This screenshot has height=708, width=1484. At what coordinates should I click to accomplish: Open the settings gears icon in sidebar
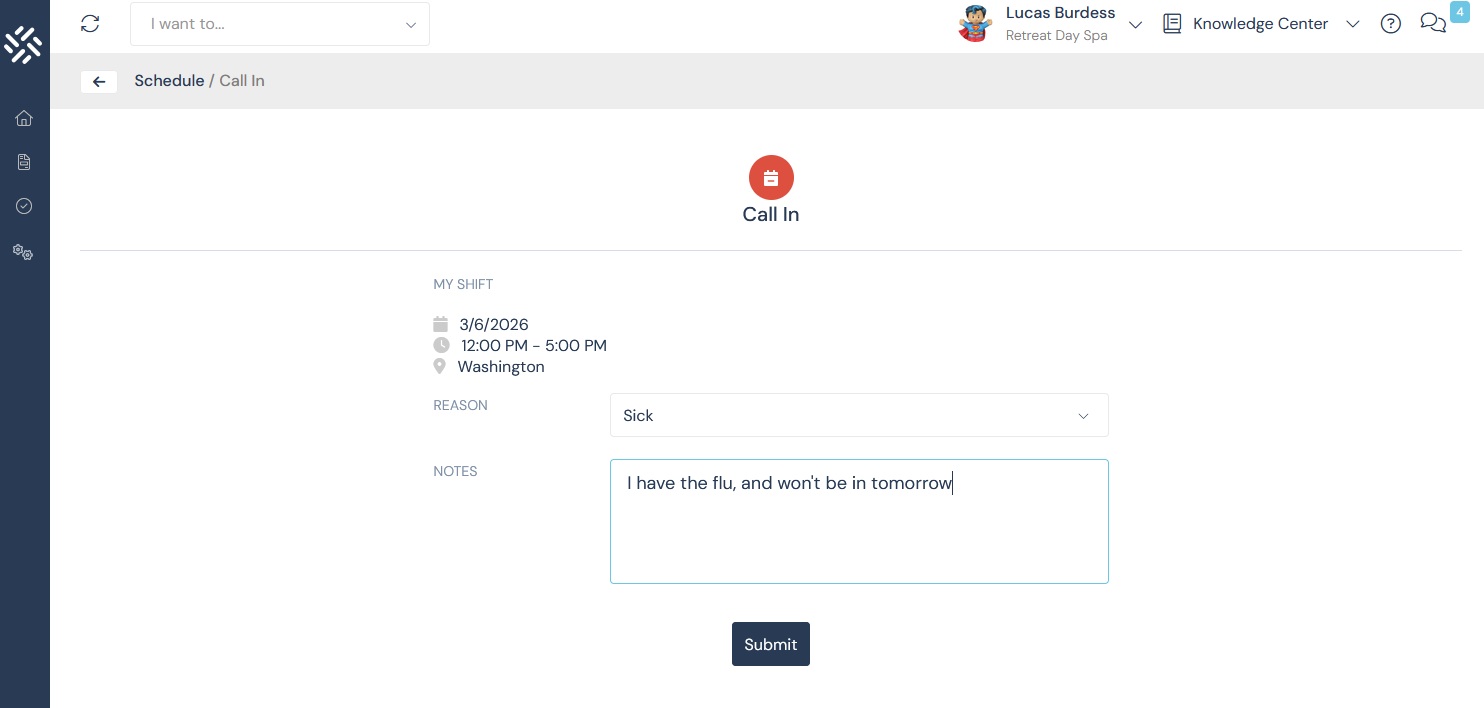tap(23, 252)
